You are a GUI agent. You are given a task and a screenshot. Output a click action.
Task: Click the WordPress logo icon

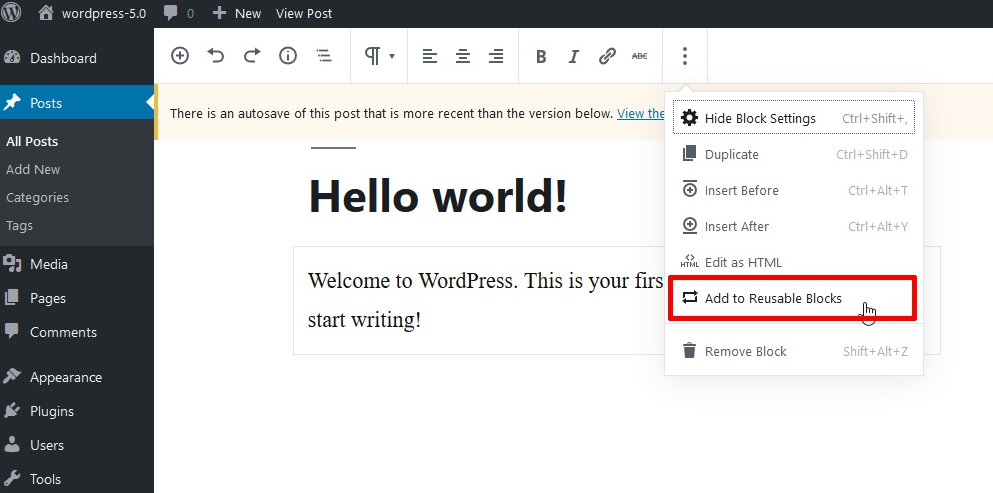click(x=11, y=13)
